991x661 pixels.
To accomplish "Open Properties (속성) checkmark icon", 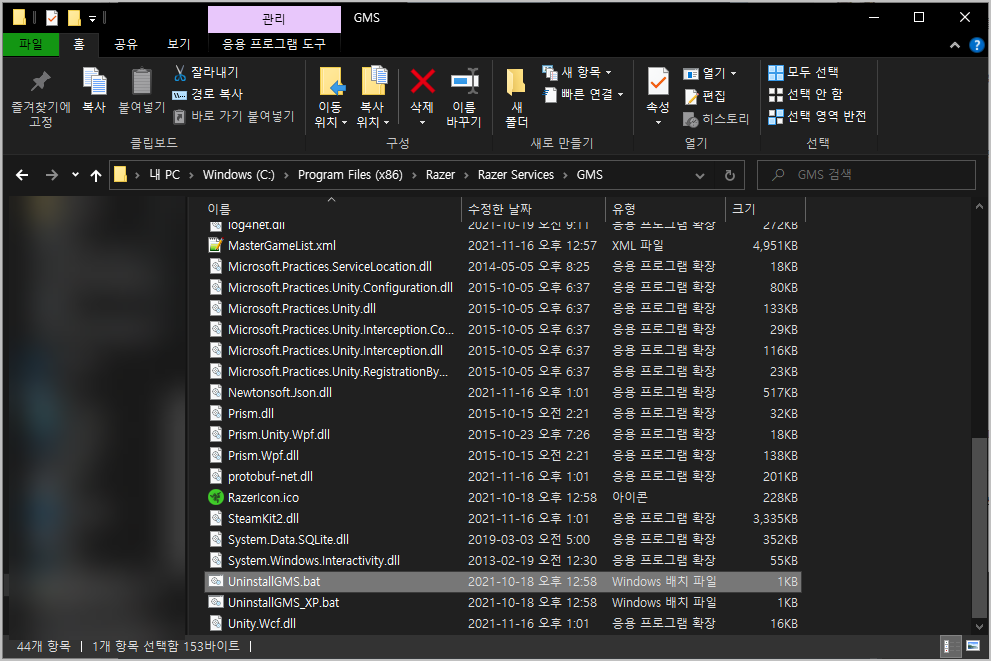I will [x=658, y=82].
